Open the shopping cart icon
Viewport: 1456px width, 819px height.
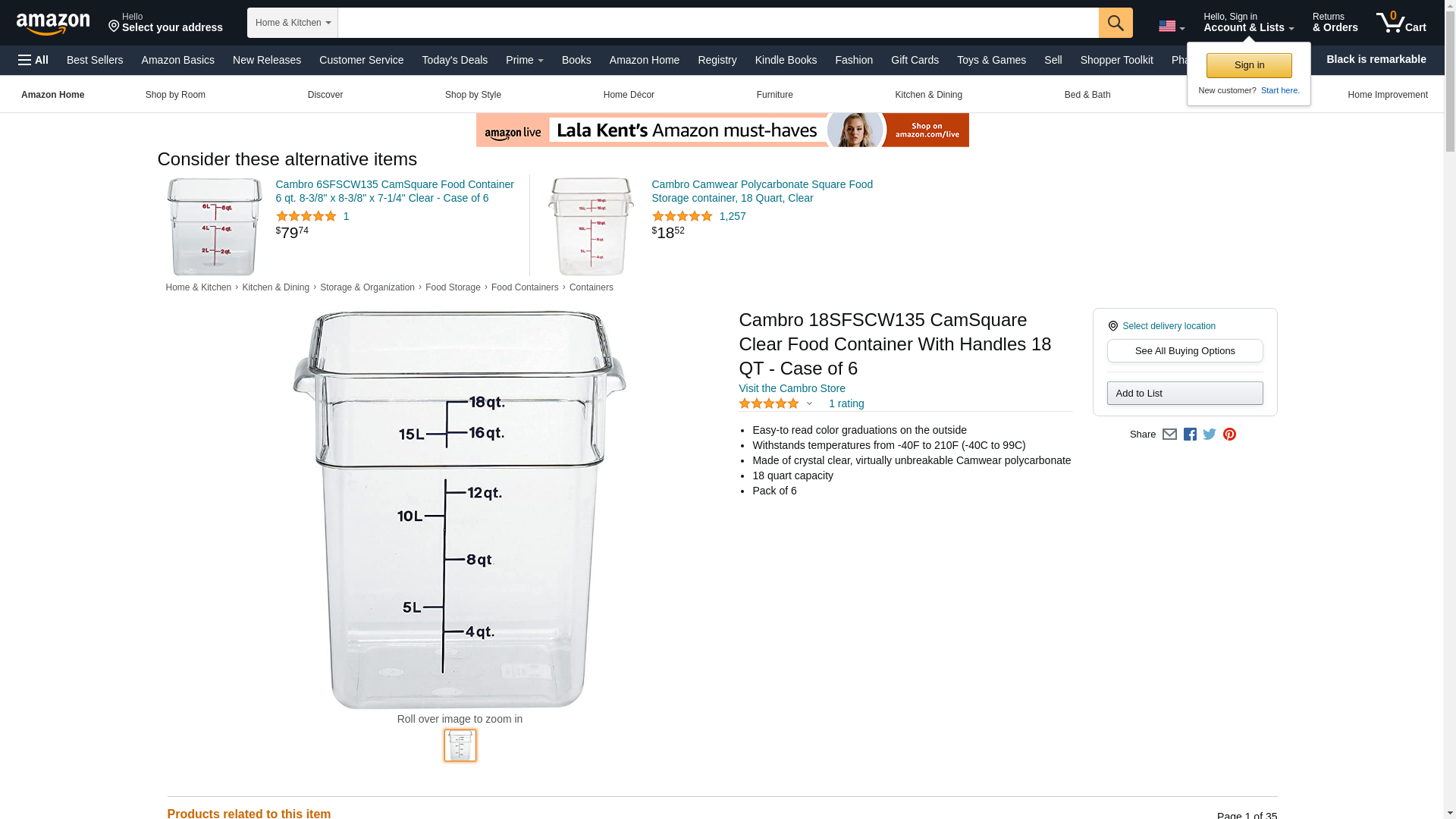[1401, 23]
